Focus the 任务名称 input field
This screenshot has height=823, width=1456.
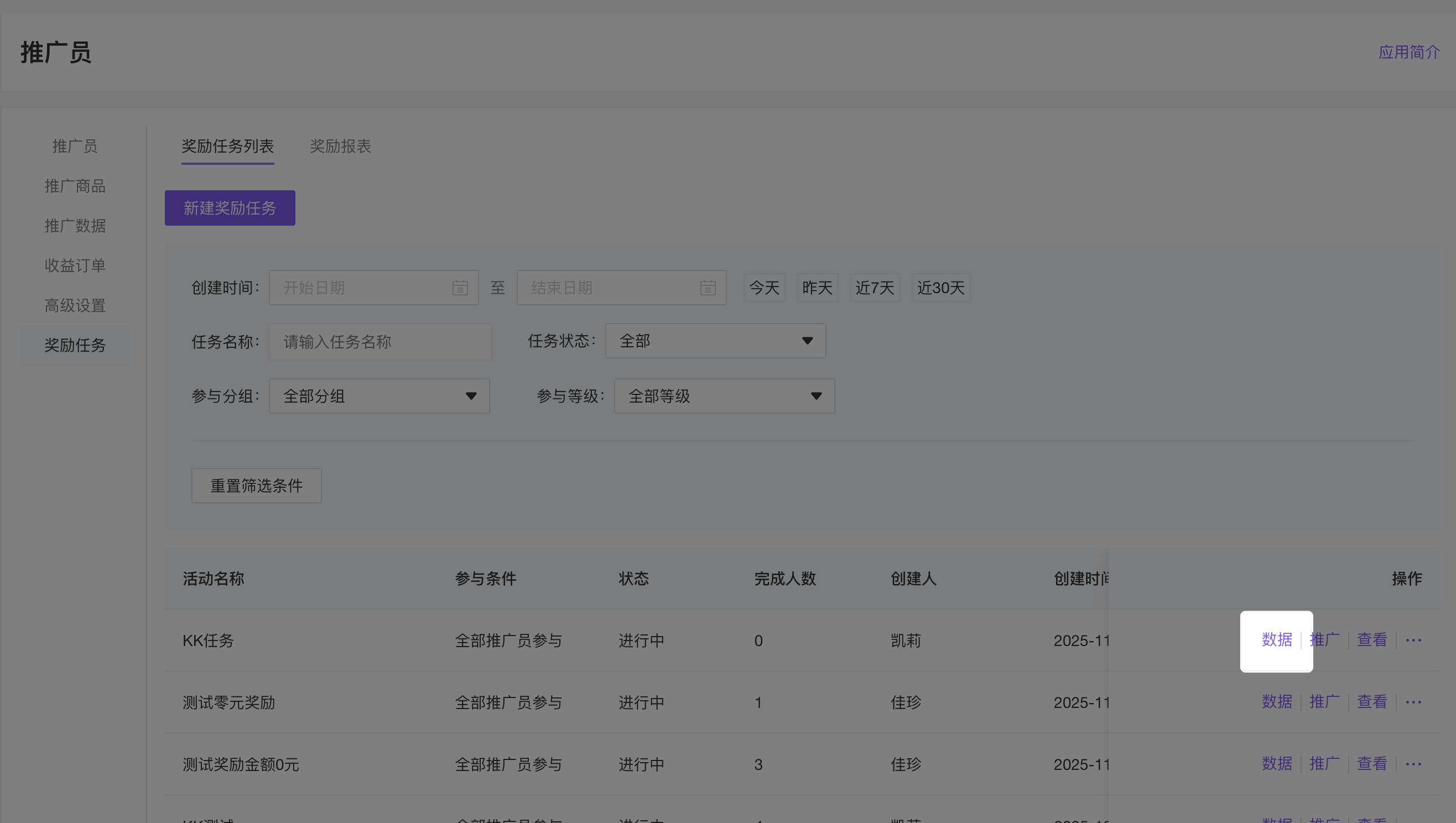click(380, 341)
